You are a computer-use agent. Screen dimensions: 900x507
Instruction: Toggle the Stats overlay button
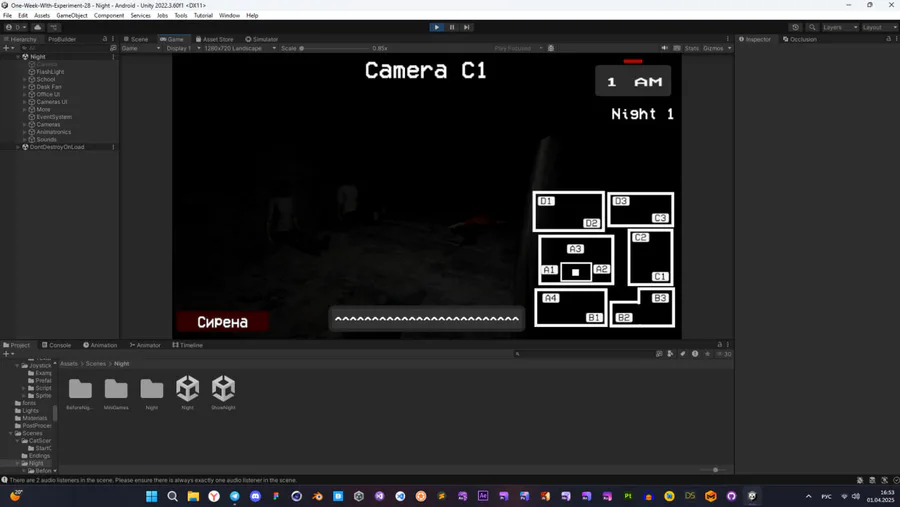692,48
